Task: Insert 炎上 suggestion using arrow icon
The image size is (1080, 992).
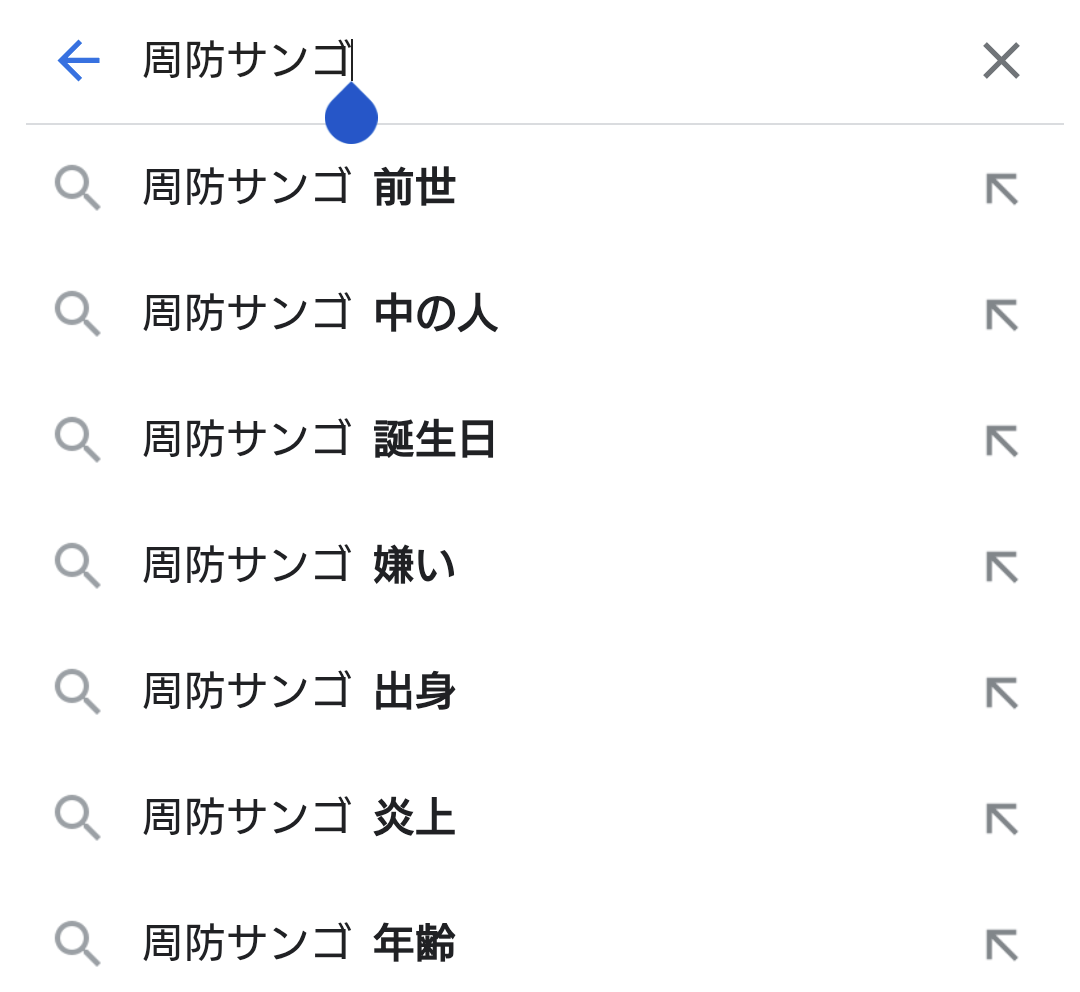Action: click(x=1002, y=818)
